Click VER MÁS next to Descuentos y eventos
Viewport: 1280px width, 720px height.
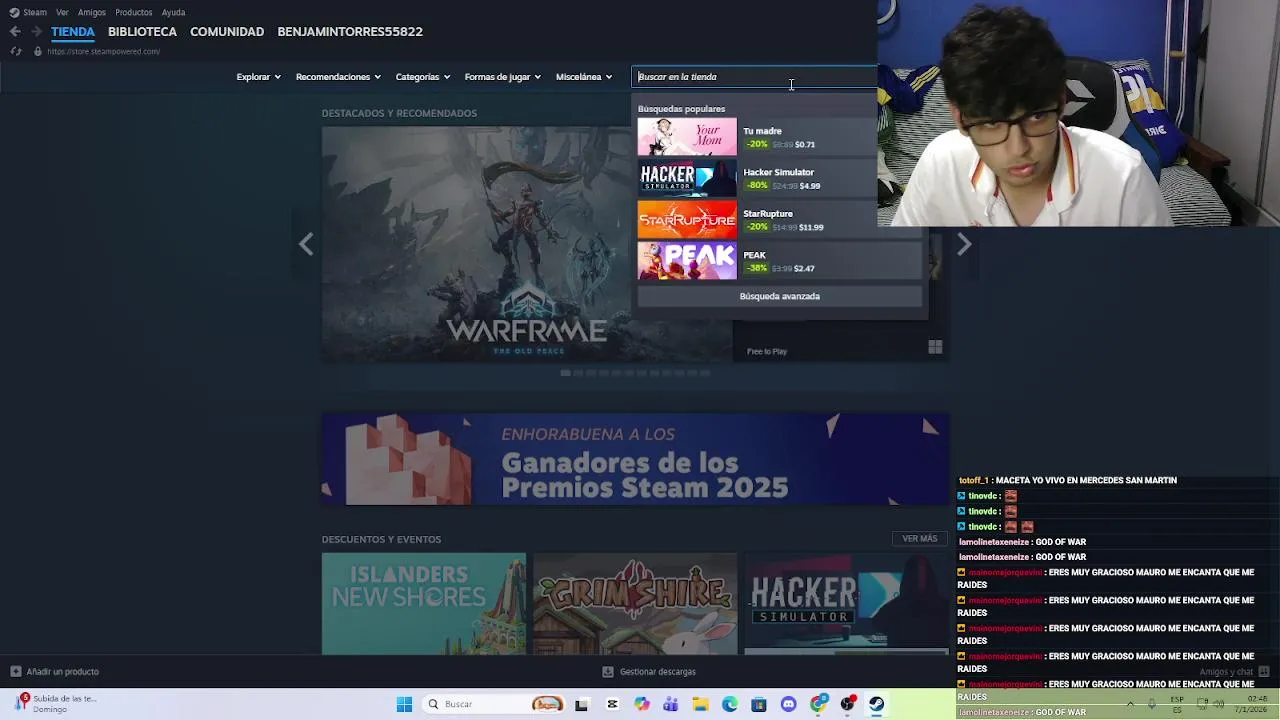tap(919, 539)
